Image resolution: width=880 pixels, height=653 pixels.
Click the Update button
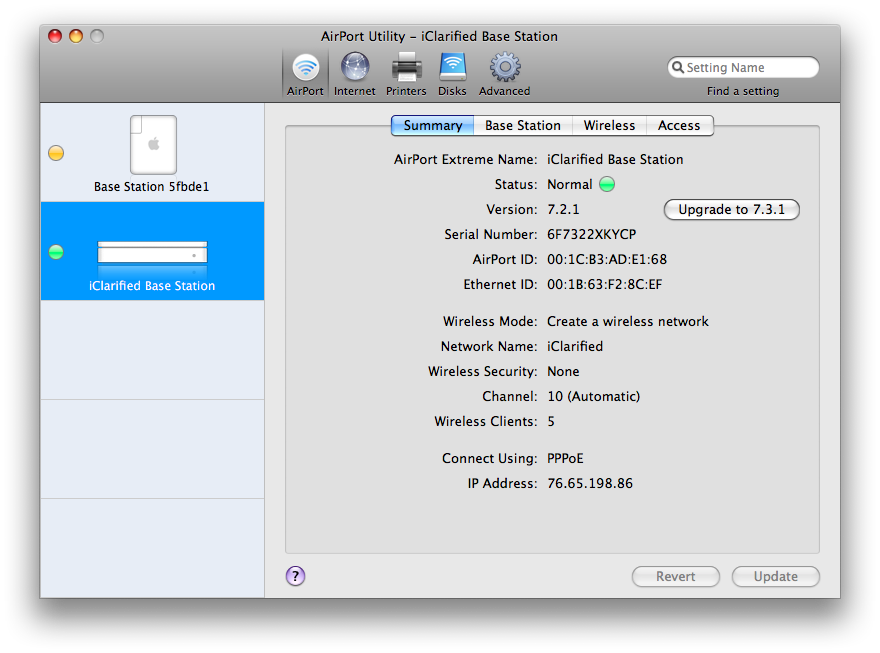tap(775, 577)
